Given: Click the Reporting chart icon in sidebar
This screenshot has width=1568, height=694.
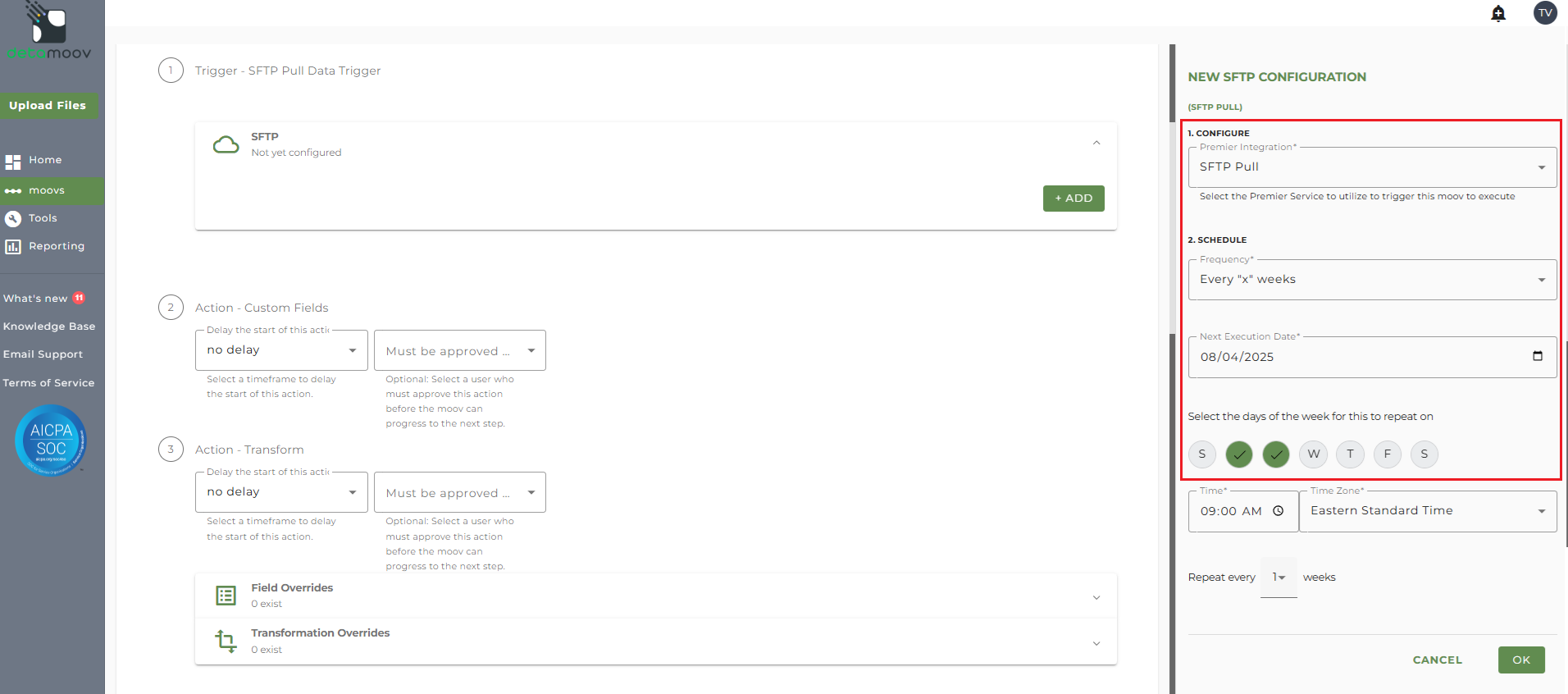Looking at the screenshot, I should point(12,246).
